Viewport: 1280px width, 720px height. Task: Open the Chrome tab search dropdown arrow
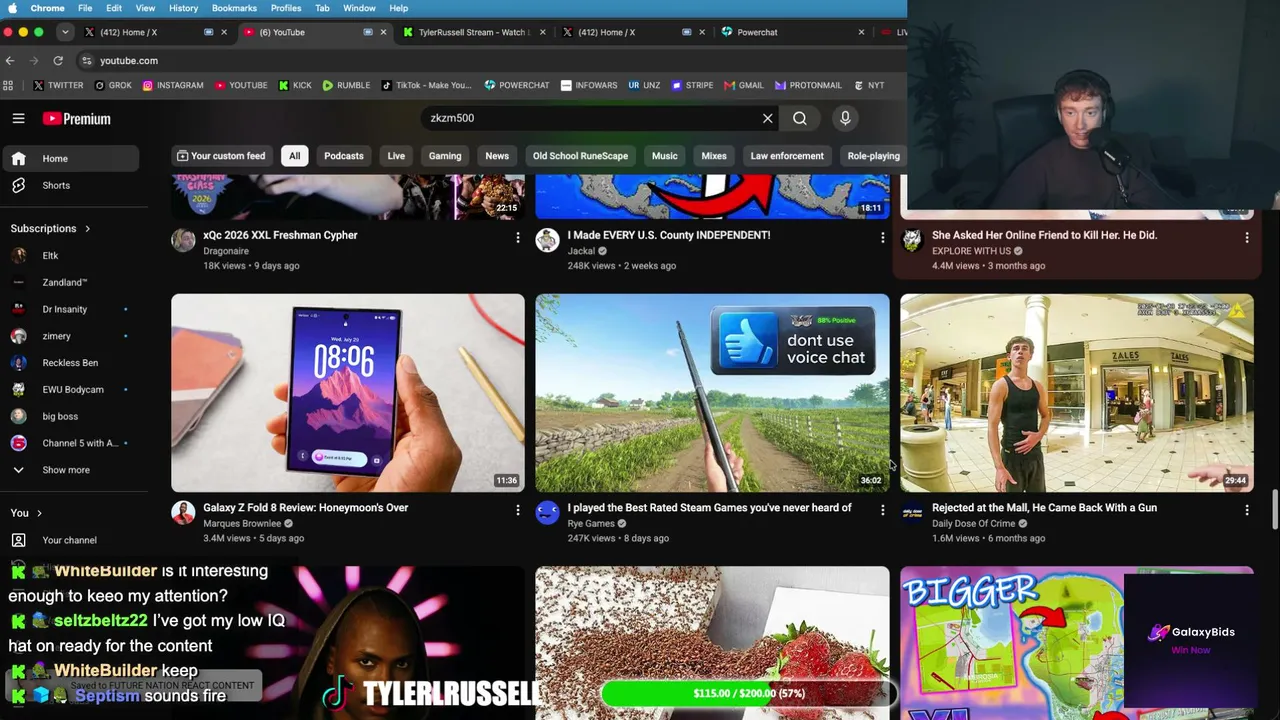[65, 32]
